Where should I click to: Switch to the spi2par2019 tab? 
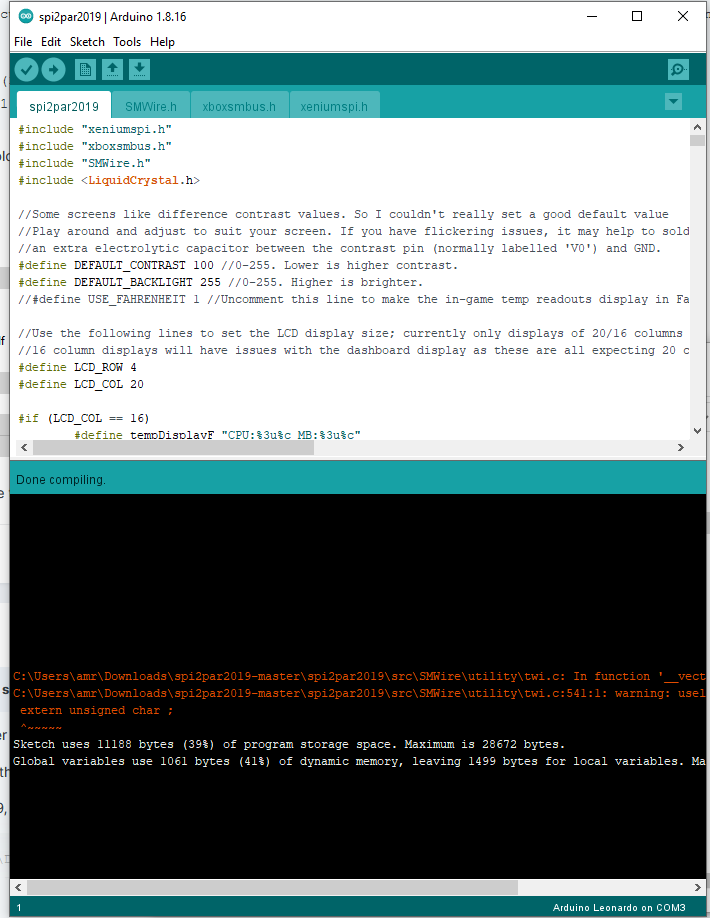[x=64, y=106]
